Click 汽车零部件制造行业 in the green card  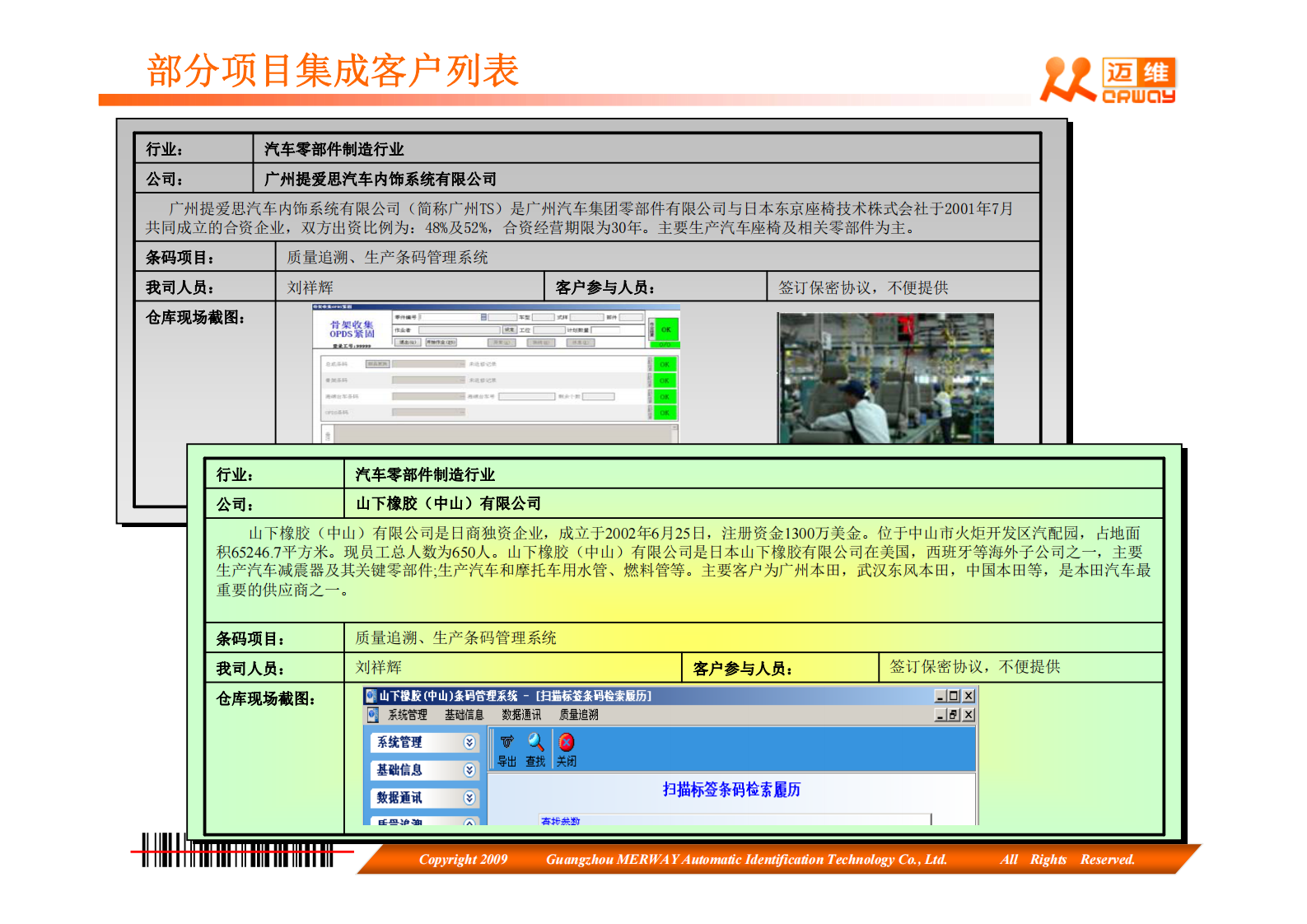tap(425, 474)
